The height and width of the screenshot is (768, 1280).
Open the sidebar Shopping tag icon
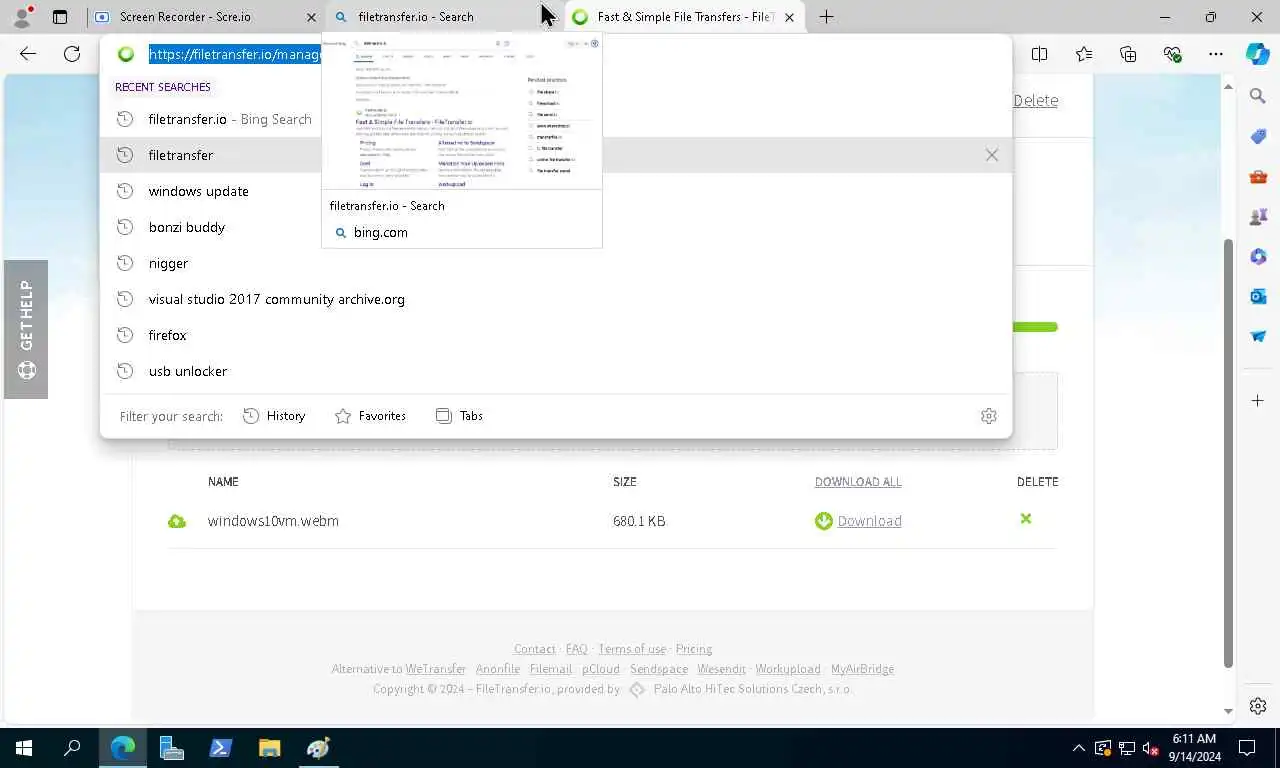tap(1258, 136)
